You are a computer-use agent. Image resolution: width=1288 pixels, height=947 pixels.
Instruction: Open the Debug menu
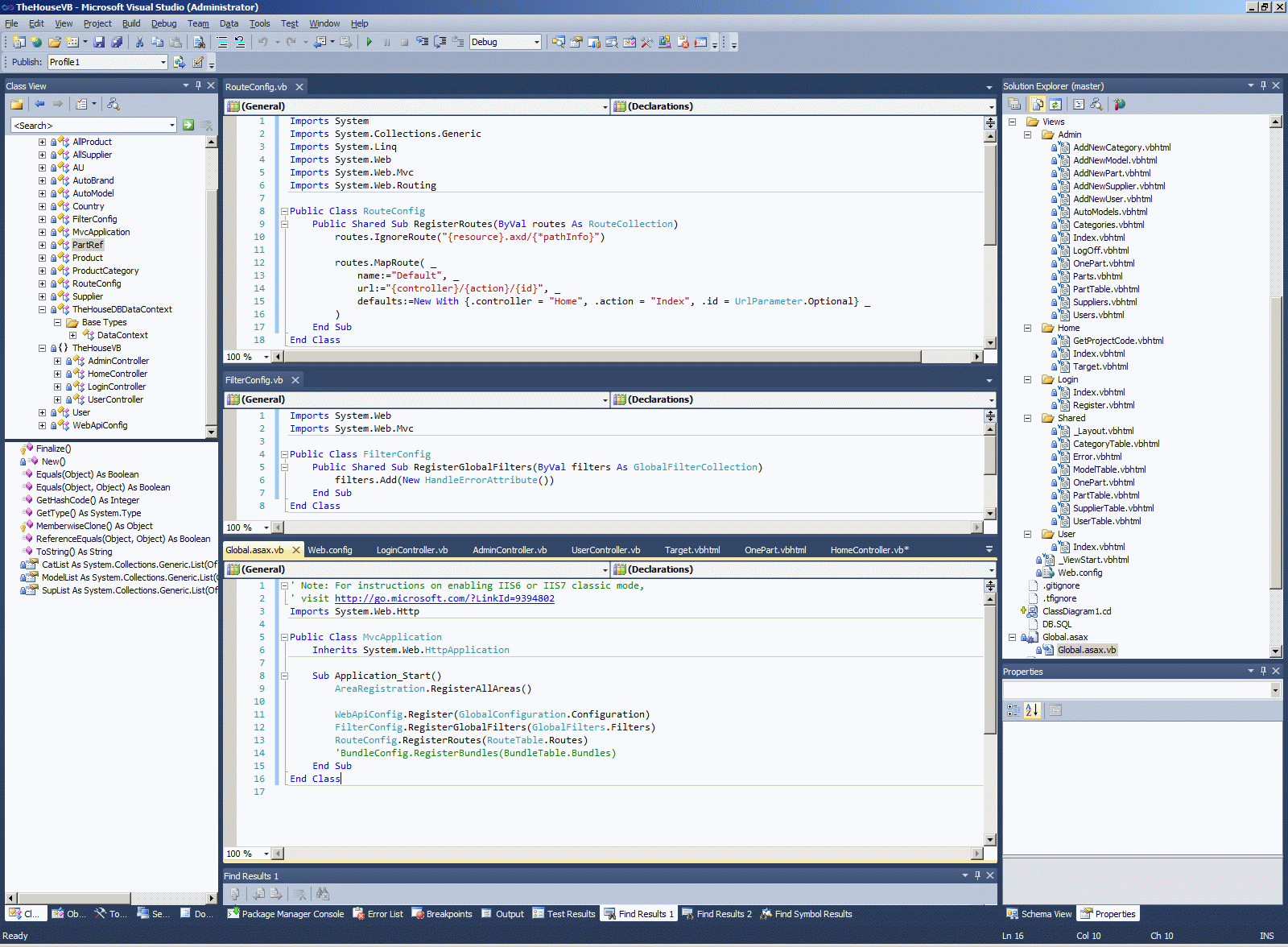pyautogui.click(x=163, y=23)
